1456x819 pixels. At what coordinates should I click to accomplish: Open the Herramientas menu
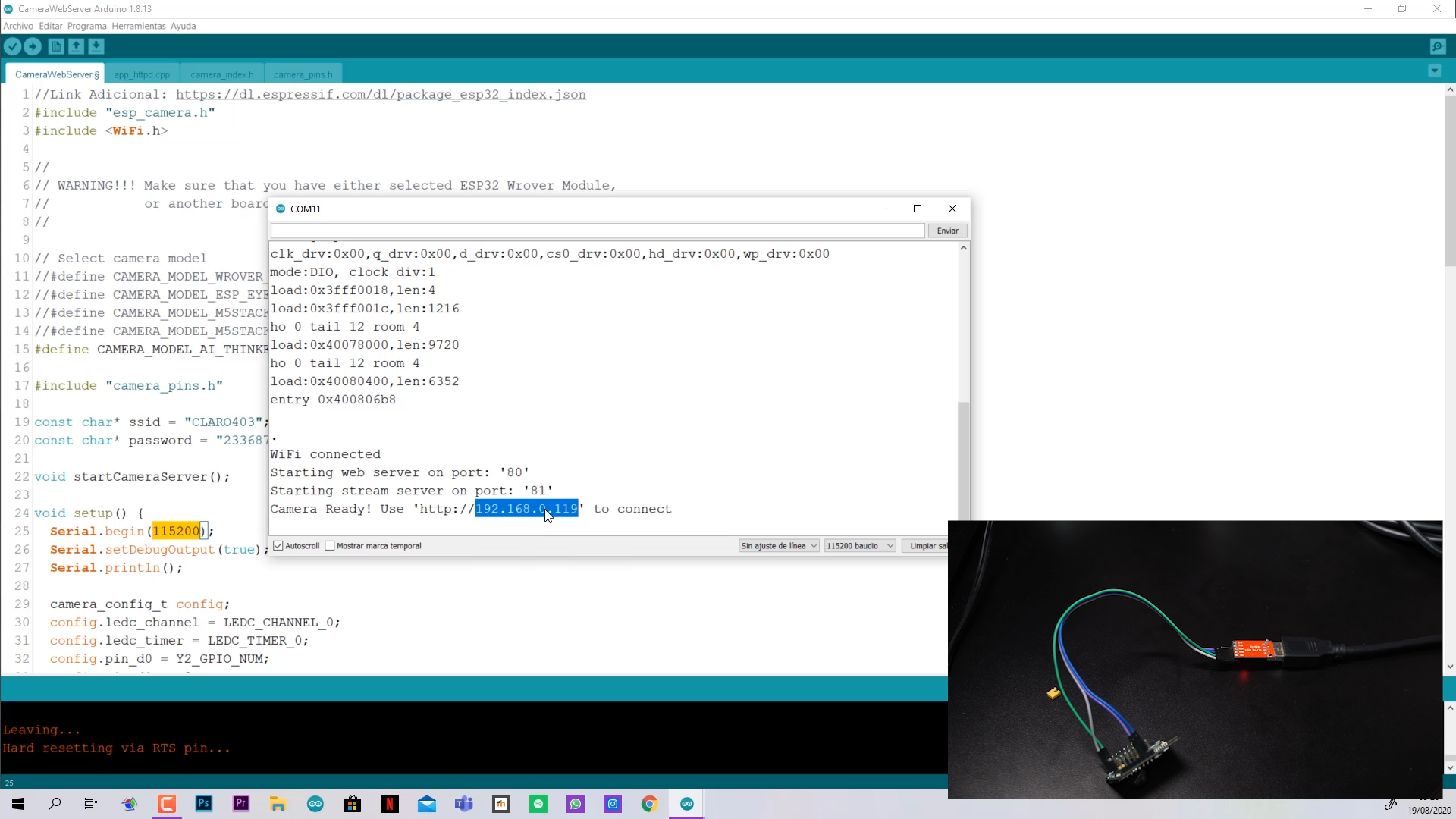[138, 25]
